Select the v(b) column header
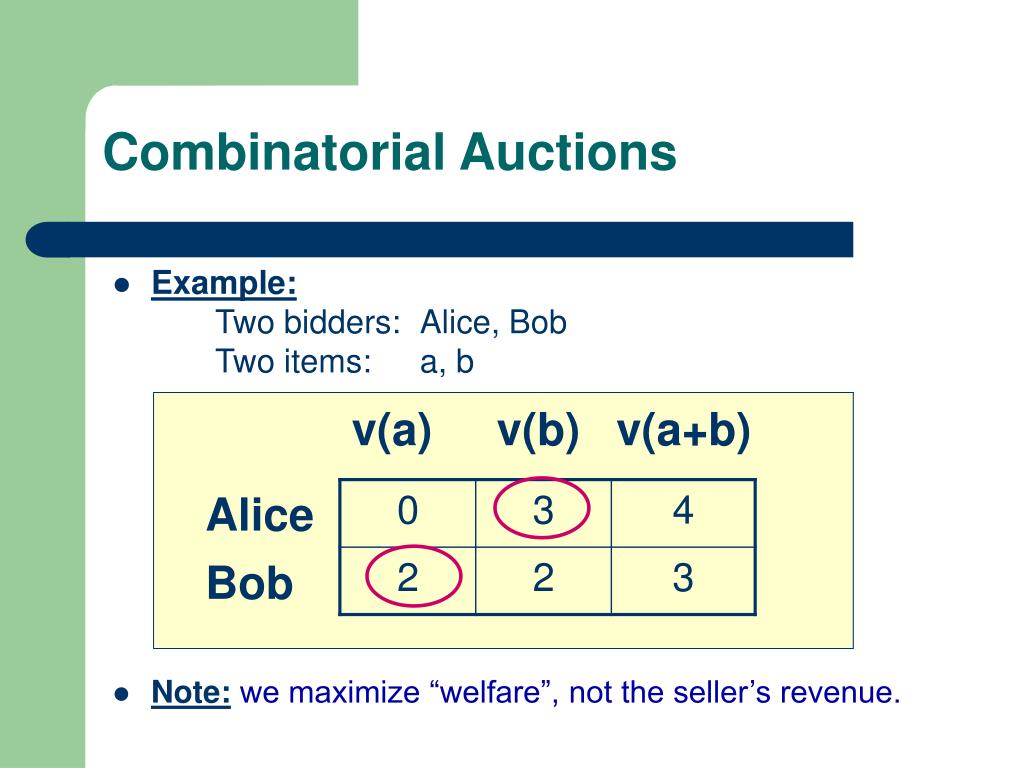Image resolution: width=1024 pixels, height=768 pixels. coord(538,432)
